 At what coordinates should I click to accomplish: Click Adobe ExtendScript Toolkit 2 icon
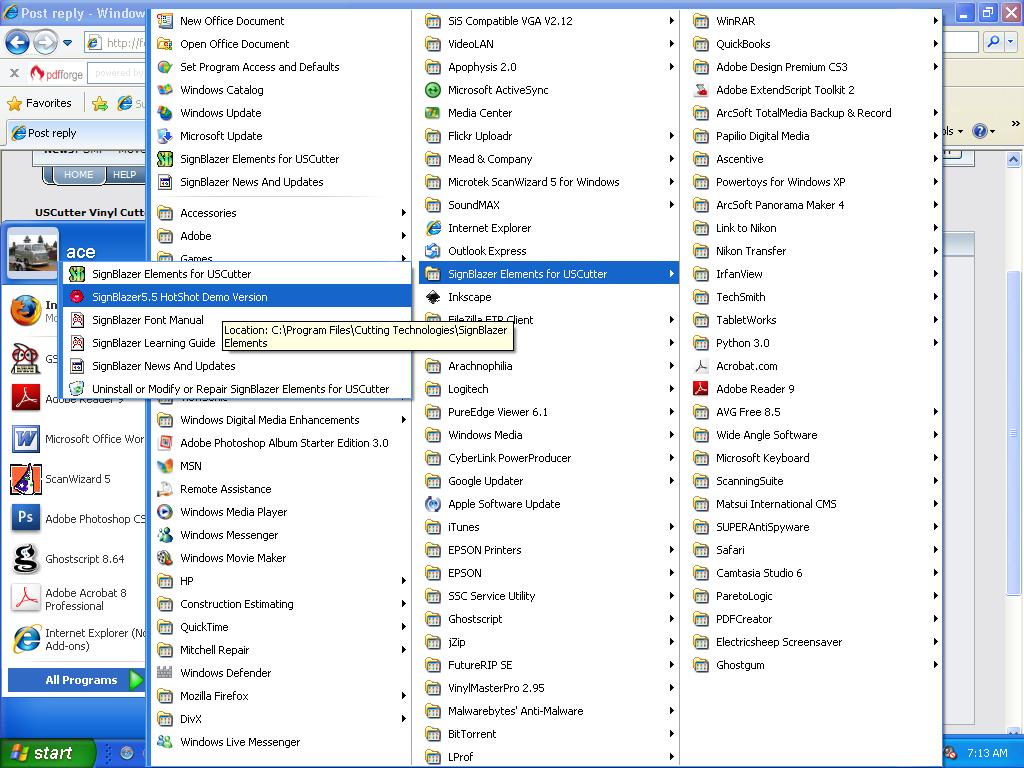click(701, 90)
